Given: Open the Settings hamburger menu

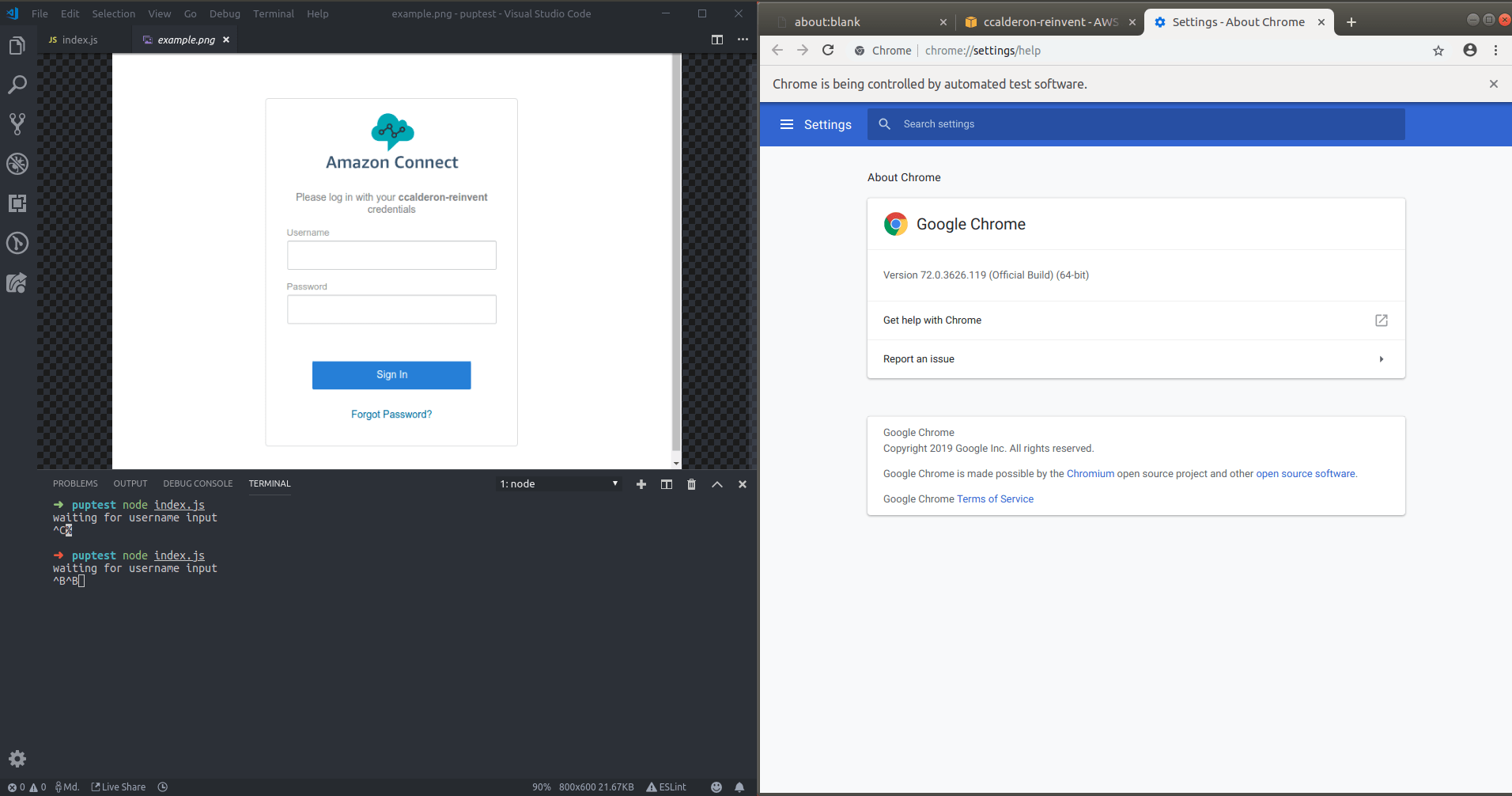Looking at the screenshot, I should [788, 124].
